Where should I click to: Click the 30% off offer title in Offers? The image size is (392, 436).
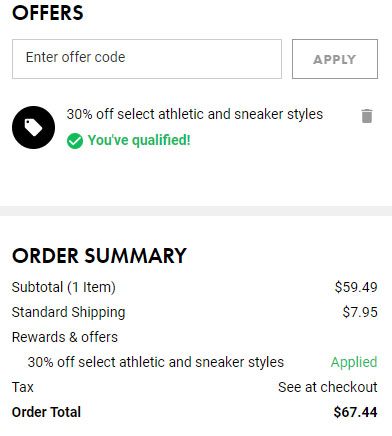(x=195, y=114)
